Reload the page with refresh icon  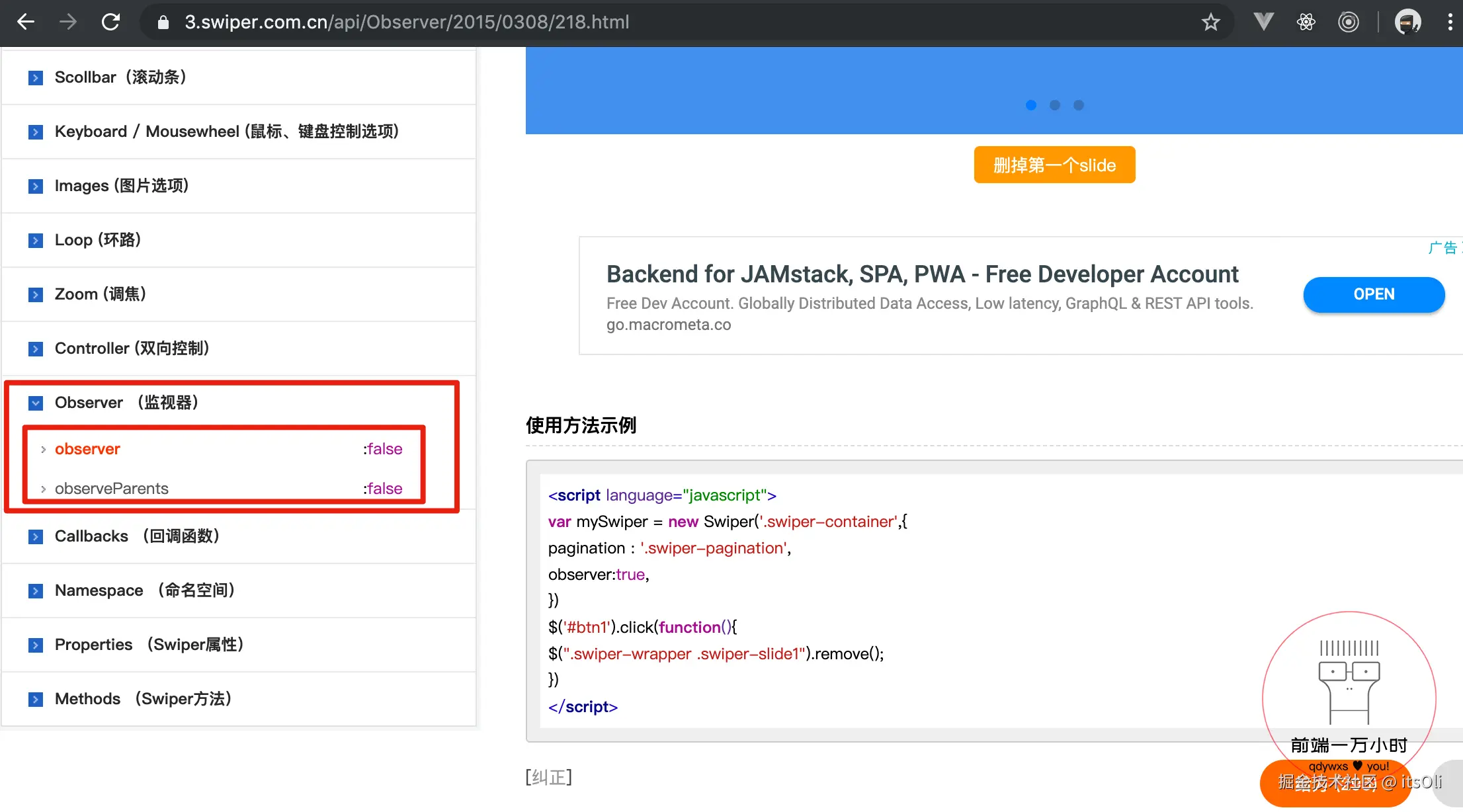110,22
